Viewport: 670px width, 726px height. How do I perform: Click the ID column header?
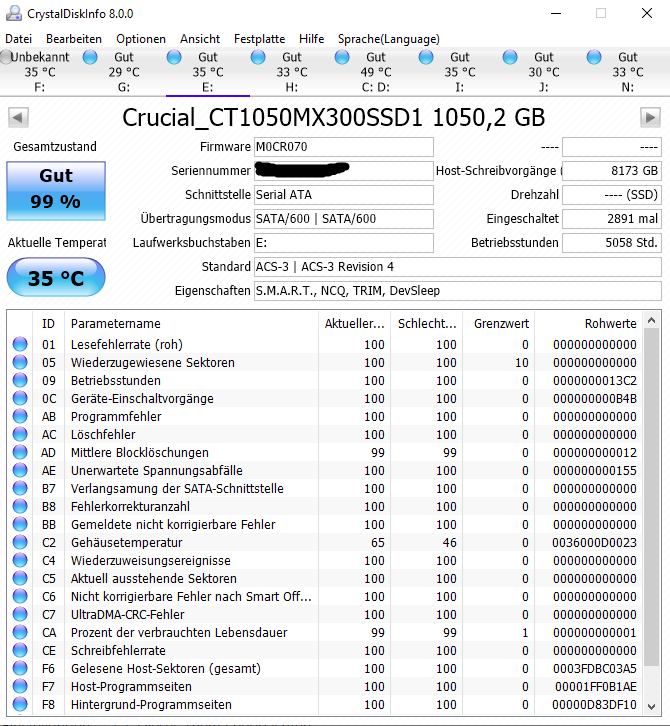click(x=49, y=323)
